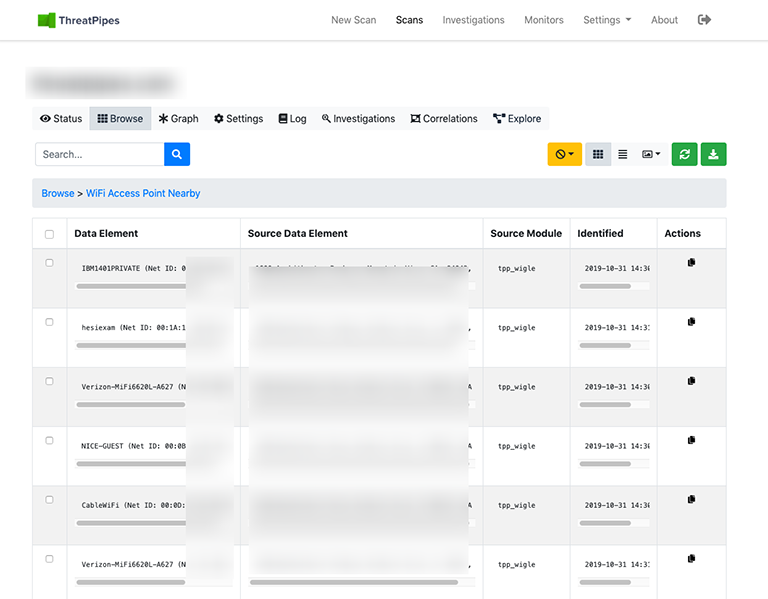Open New Scan from navbar
The image size is (768, 599).
[x=353, y=20]
